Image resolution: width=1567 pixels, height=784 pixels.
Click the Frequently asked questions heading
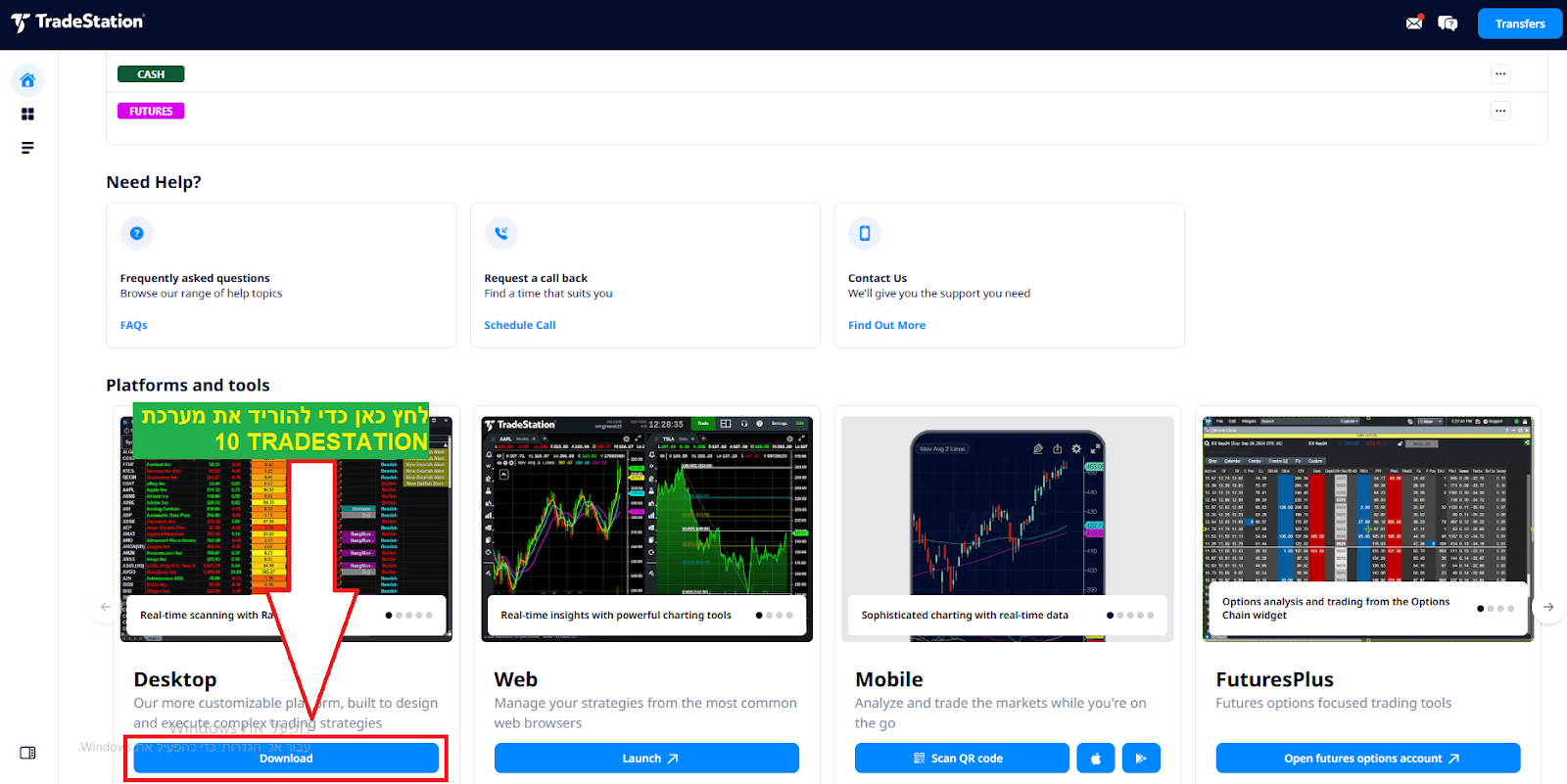tap(195, 278)
